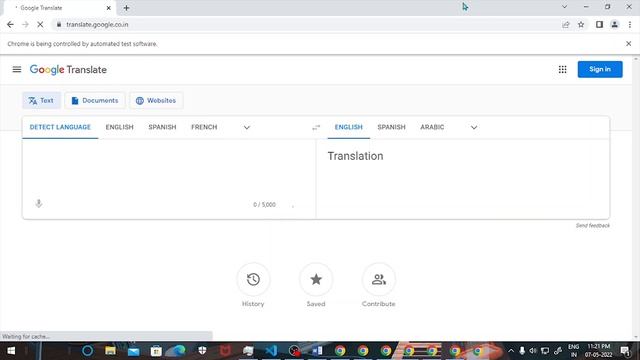
Task: Open Chrome three-dot menu
Action: (x=630, y=24)
